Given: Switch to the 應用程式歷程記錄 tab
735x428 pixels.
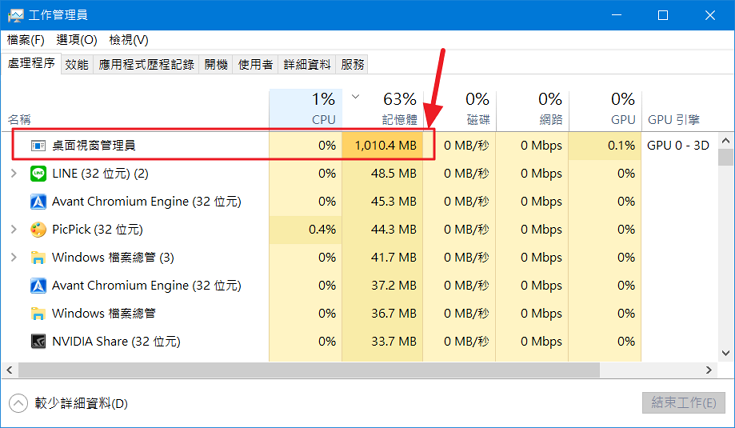Looking at the screenshot, I should [146, 64].
